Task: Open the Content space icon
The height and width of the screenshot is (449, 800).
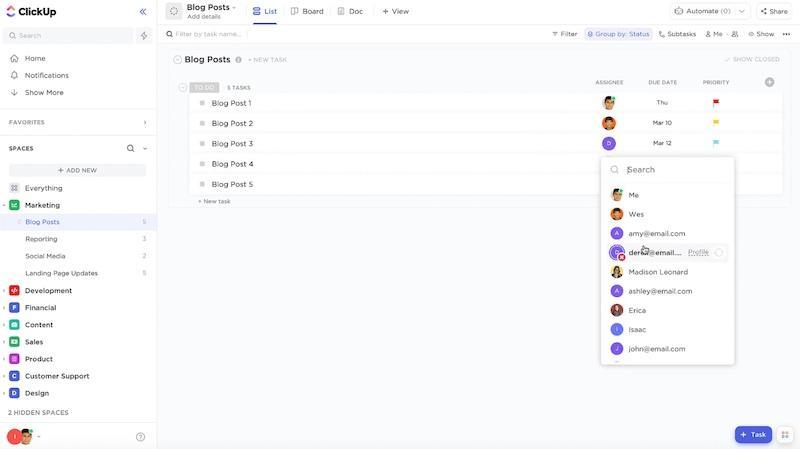Action: click(x=14, y=325)
